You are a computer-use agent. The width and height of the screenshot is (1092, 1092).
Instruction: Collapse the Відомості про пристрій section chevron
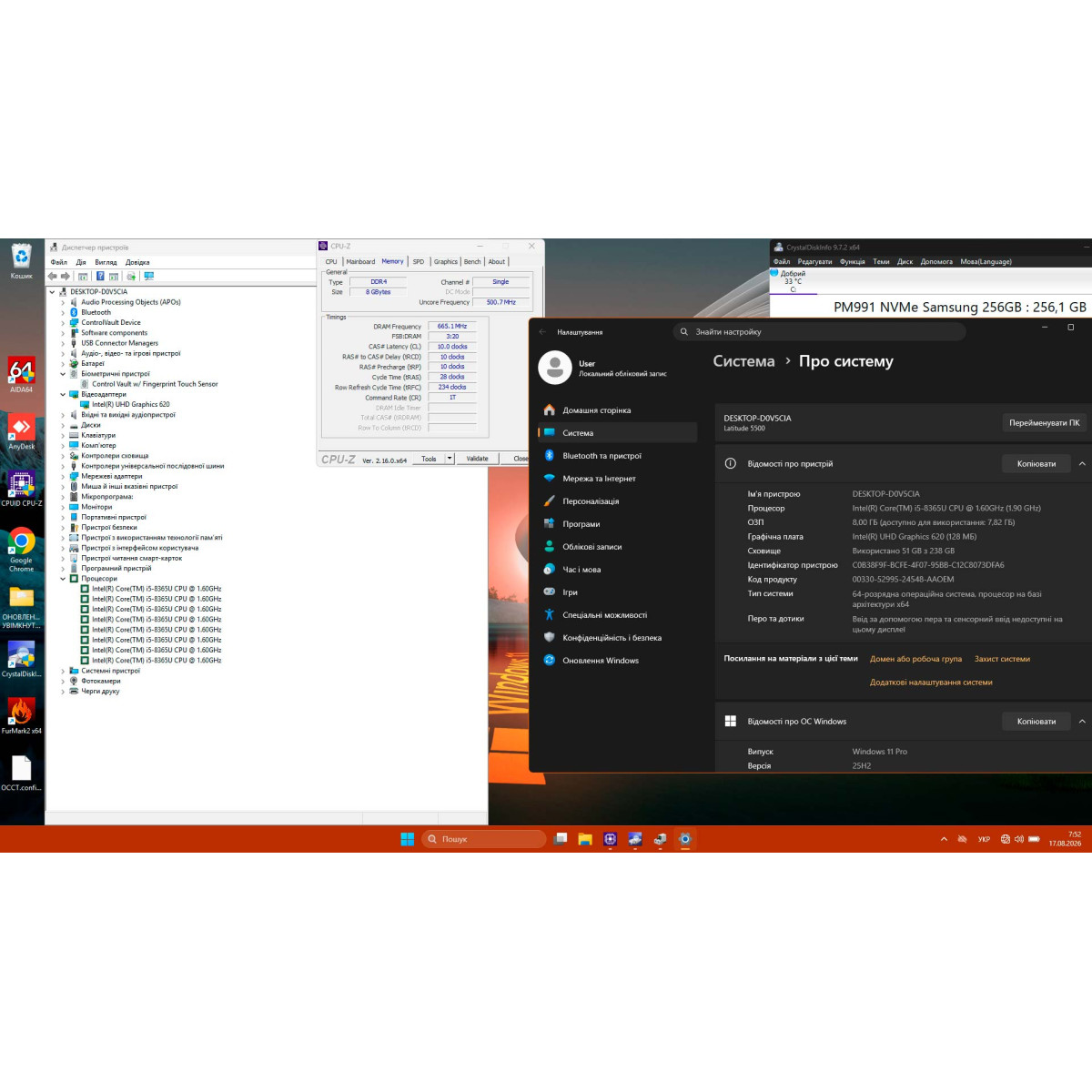tap(1082, 464)
